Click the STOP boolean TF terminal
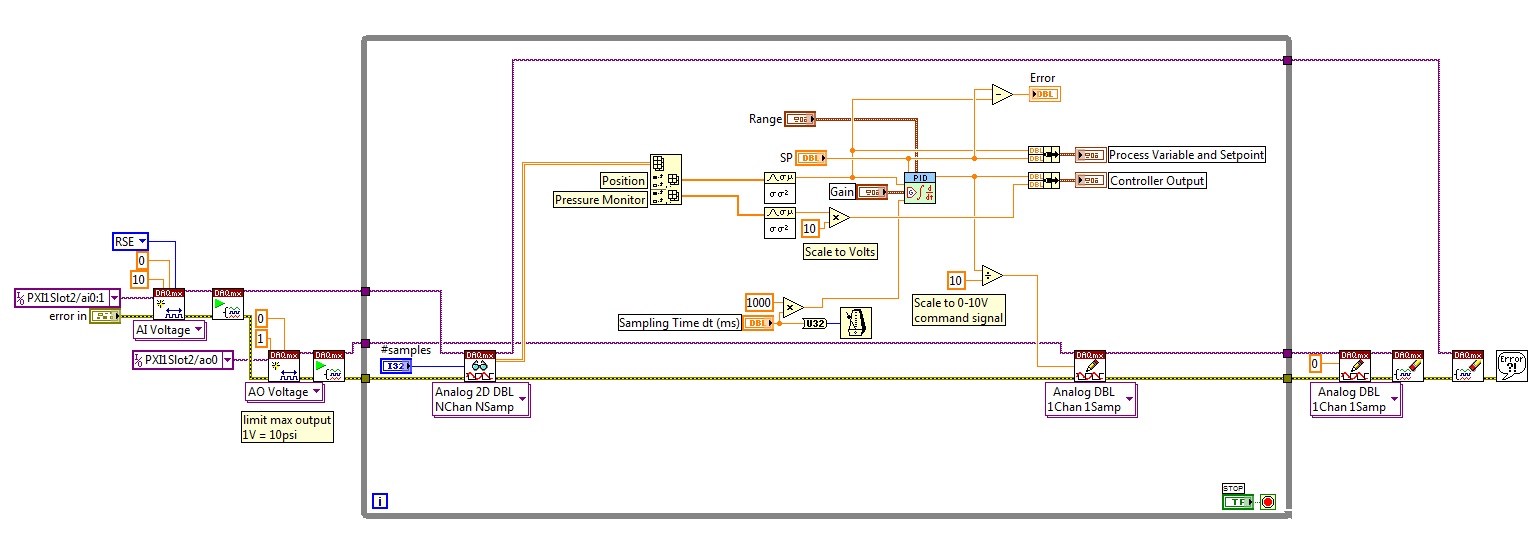The image size is (1537, 558). (1238, 501)
